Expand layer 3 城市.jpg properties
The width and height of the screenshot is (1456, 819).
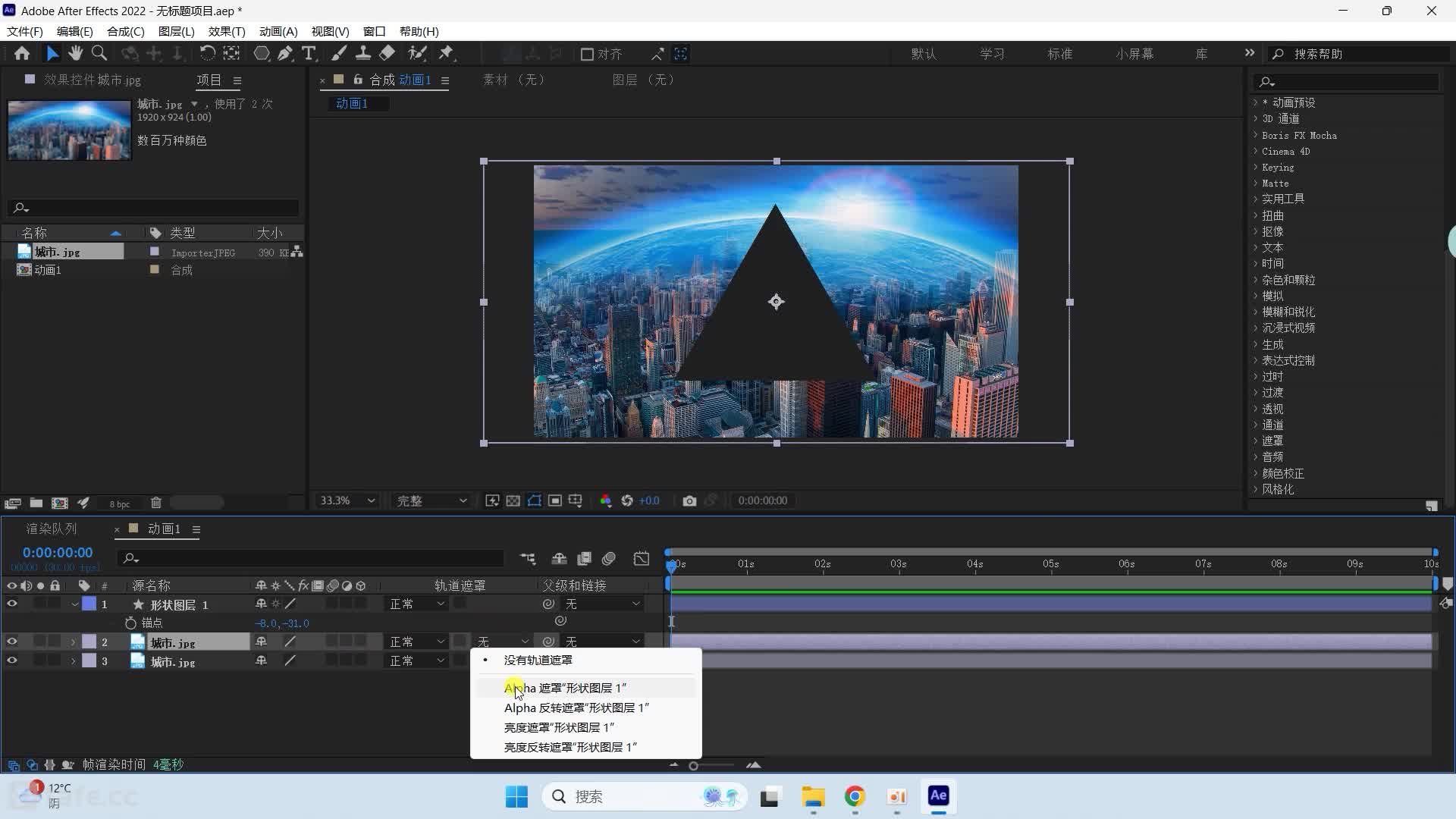click(74, 661)
